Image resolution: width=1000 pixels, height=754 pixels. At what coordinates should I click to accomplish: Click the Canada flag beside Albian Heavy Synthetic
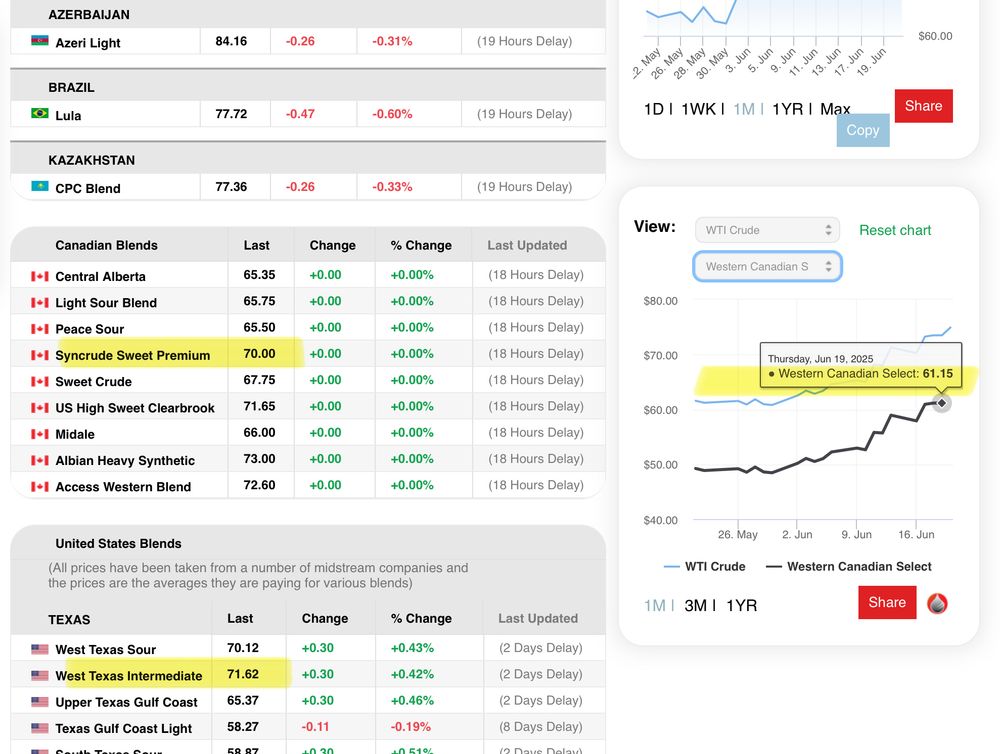[x=40, y=460]
